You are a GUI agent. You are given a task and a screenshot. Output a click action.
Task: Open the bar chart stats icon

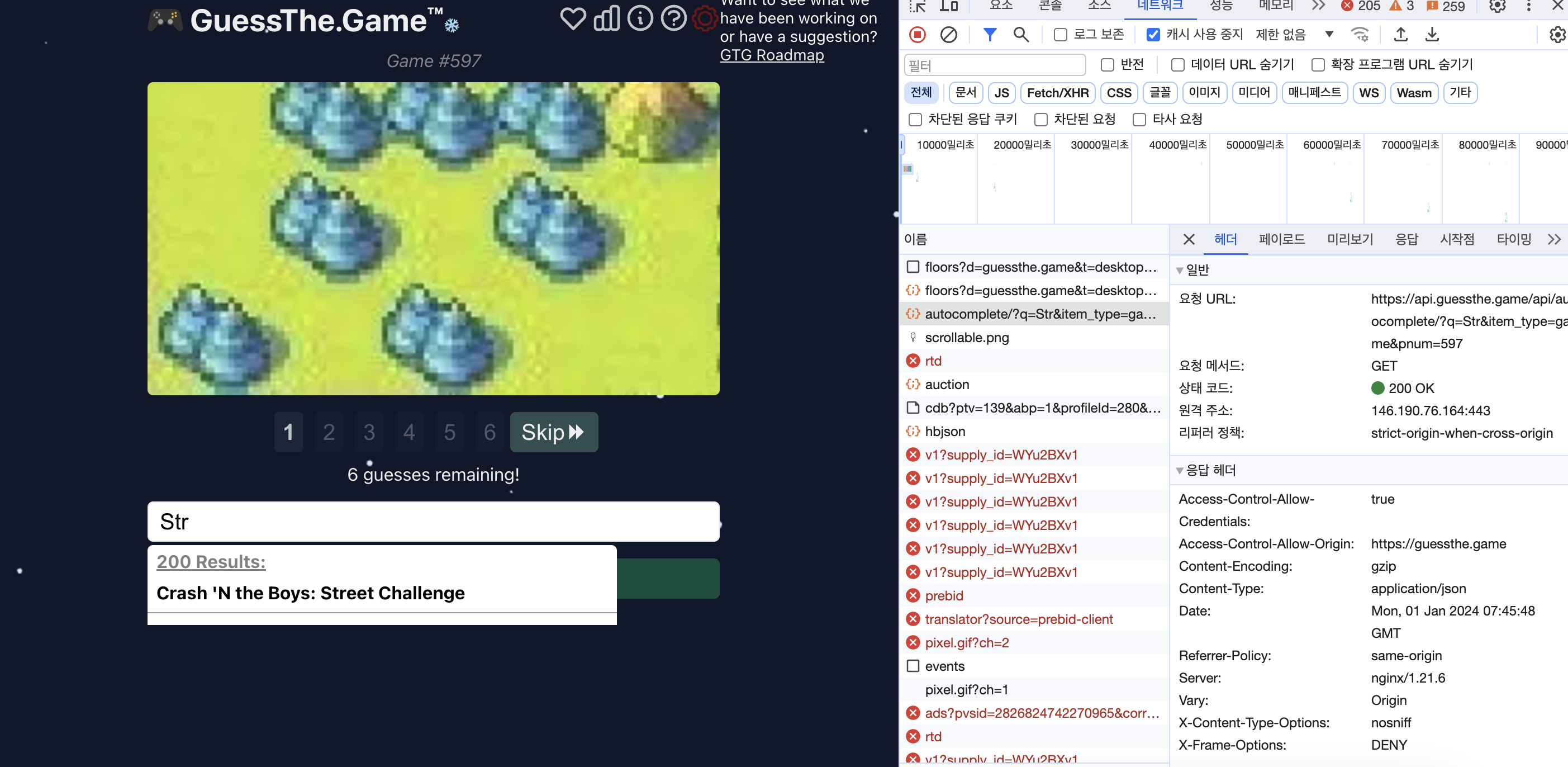(x=606, y=19)
